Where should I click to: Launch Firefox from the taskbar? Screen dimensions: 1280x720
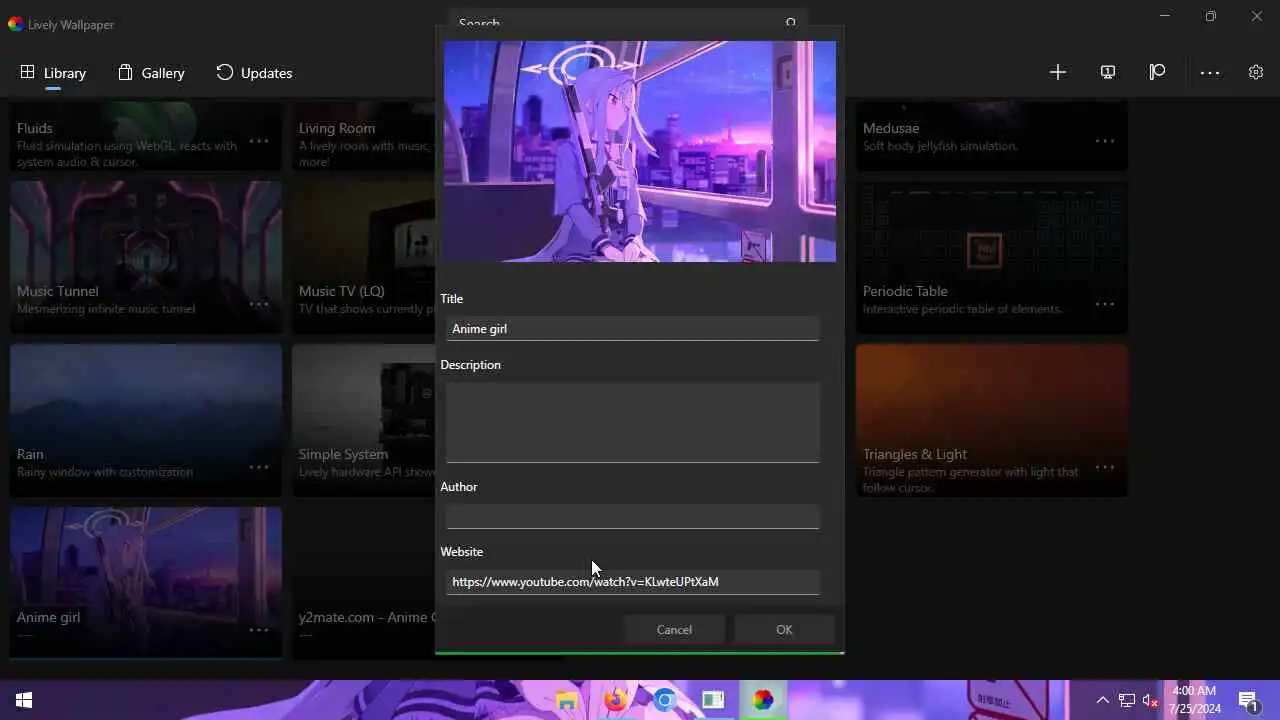(616, 700)
